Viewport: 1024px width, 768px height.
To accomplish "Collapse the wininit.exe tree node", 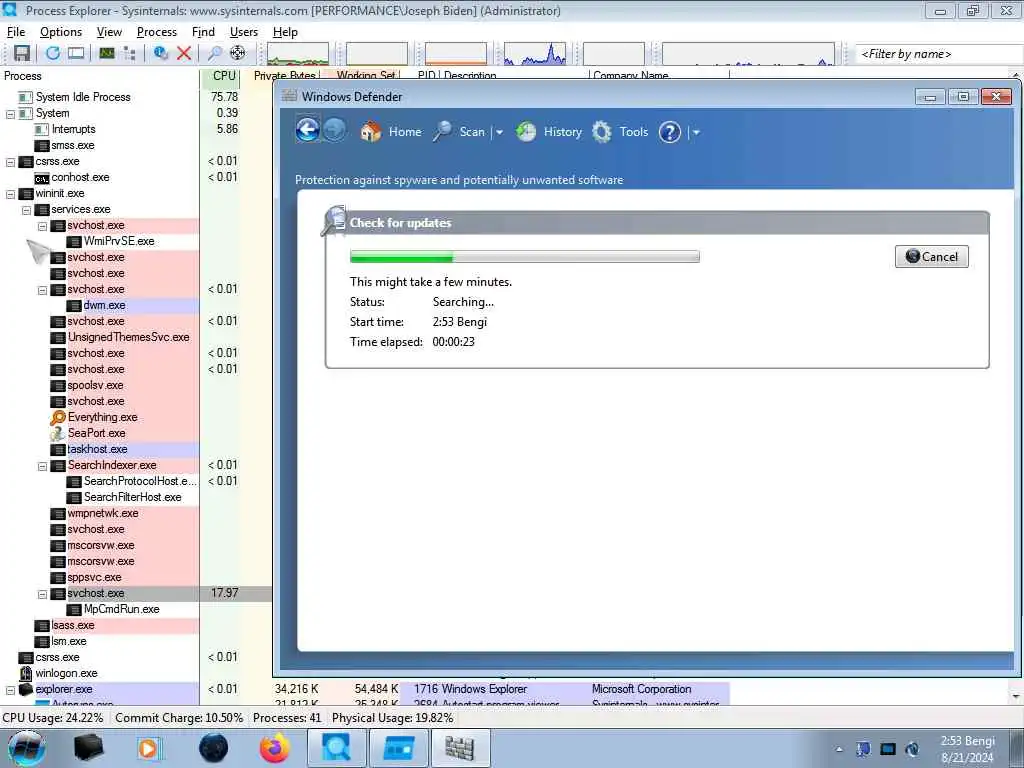I will 10,194.
